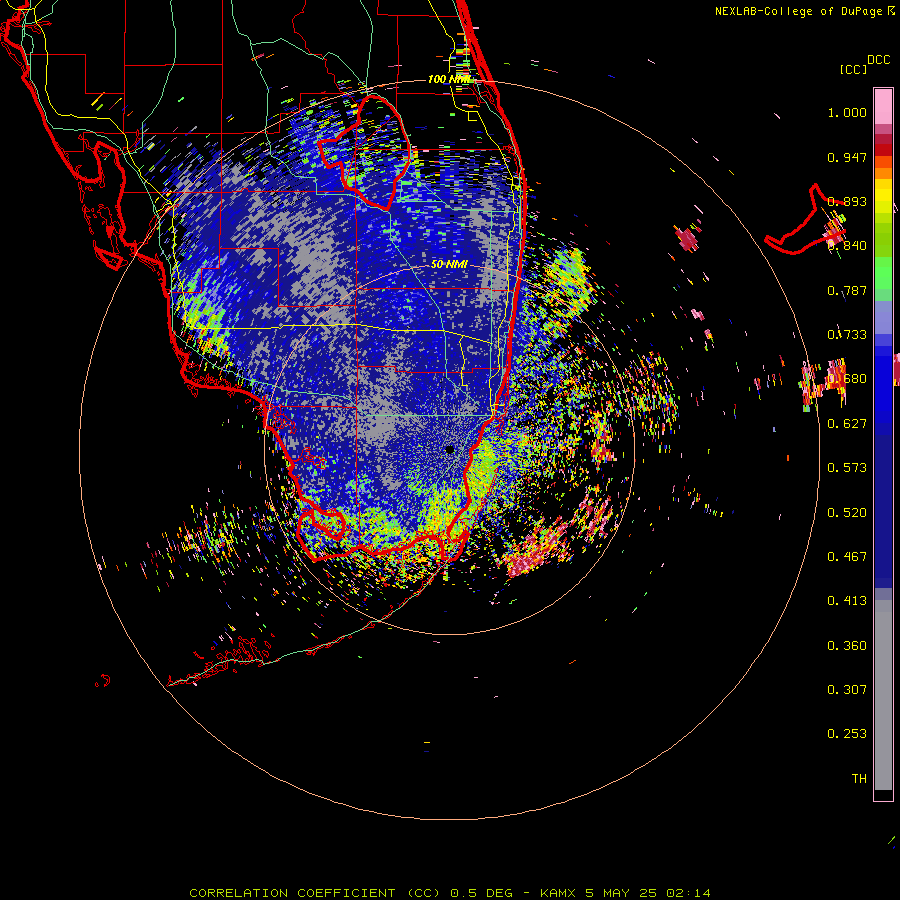Select the 0.893 color scale value
900x900 pixels.
click(x=847, y=201)
